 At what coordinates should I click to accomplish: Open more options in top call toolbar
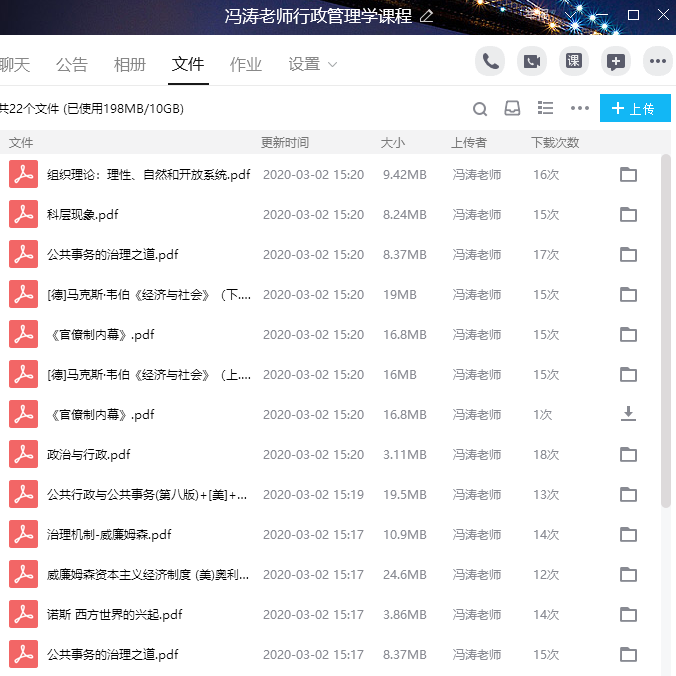tap(657, 61)
